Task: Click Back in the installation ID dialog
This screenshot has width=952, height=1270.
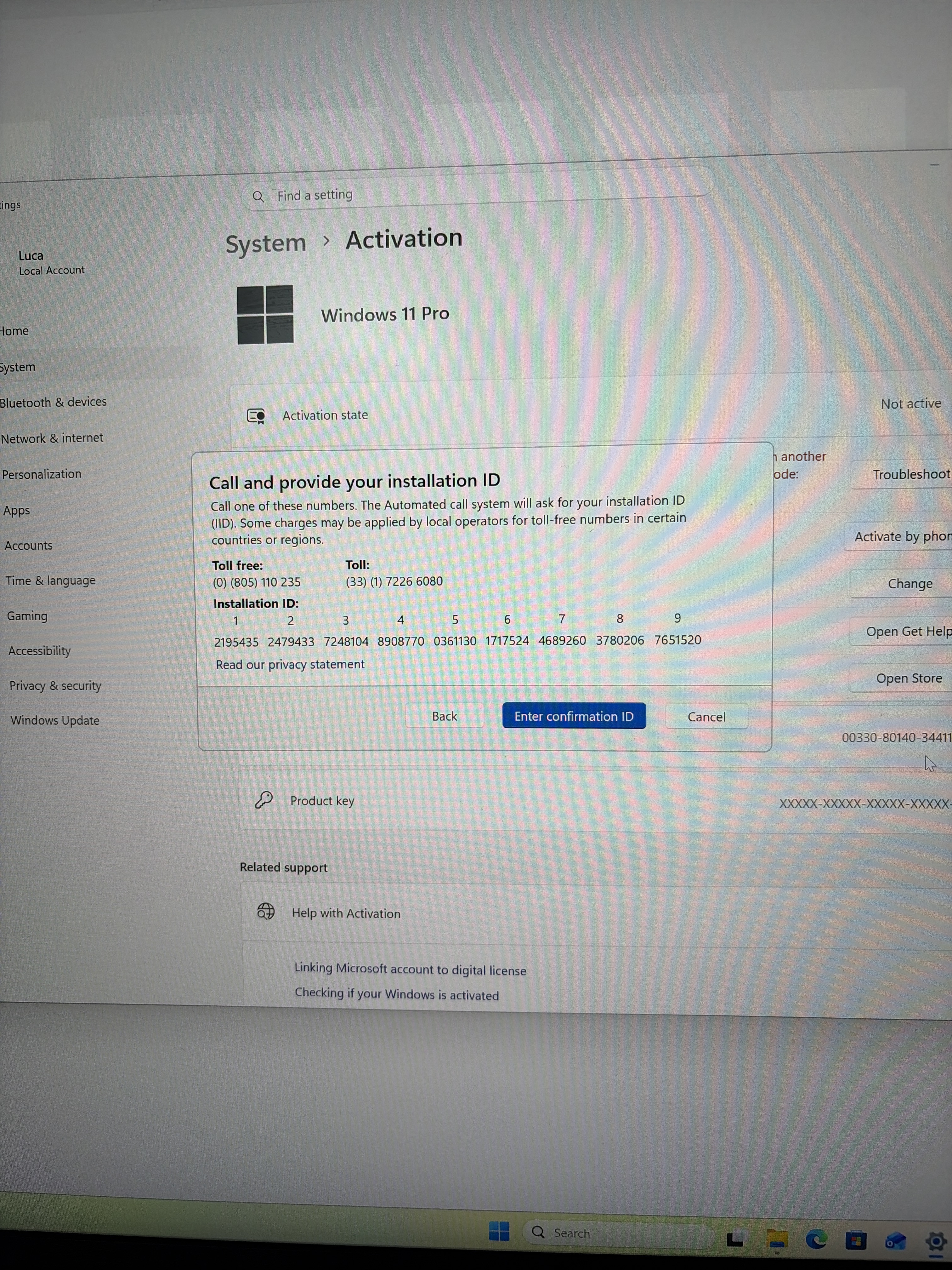Action: pyautogui.click(x=445, y=716)
